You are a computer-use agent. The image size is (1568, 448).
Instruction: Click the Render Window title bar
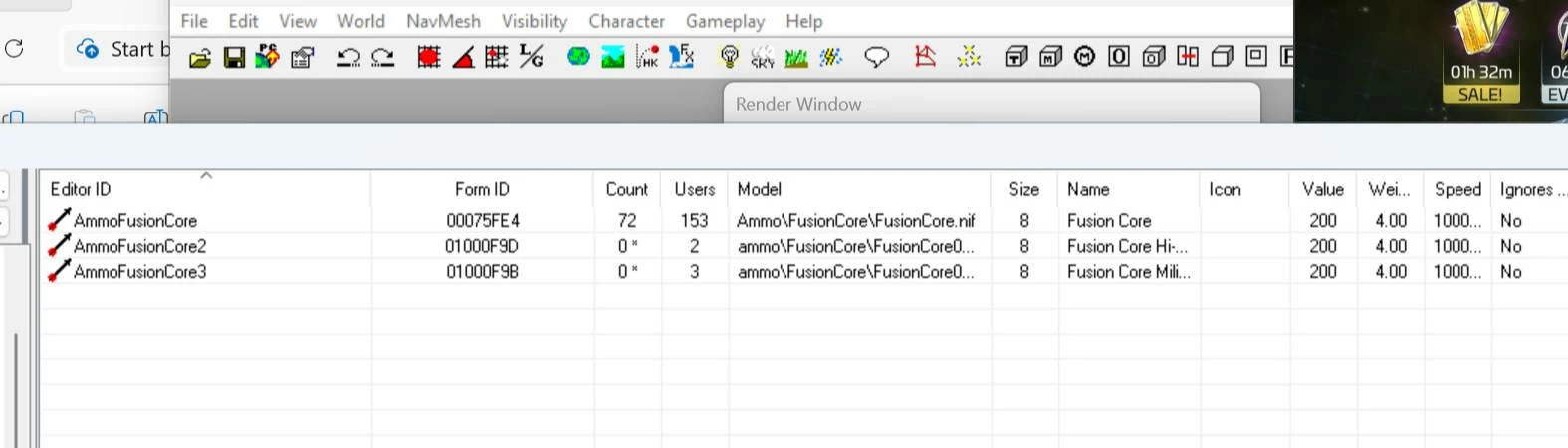tap(992, 104)
